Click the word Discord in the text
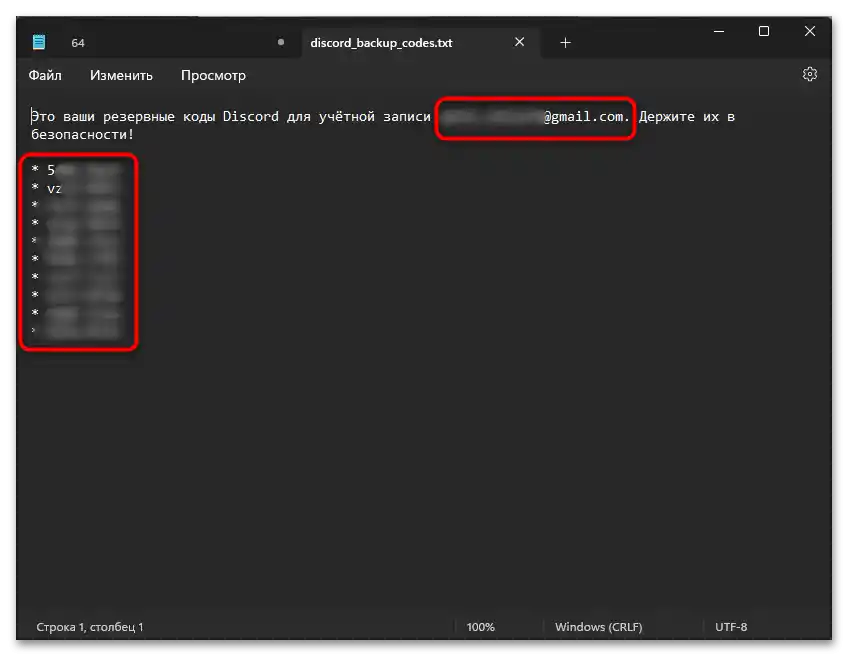 pyautogui.click(x=250, y=116)
